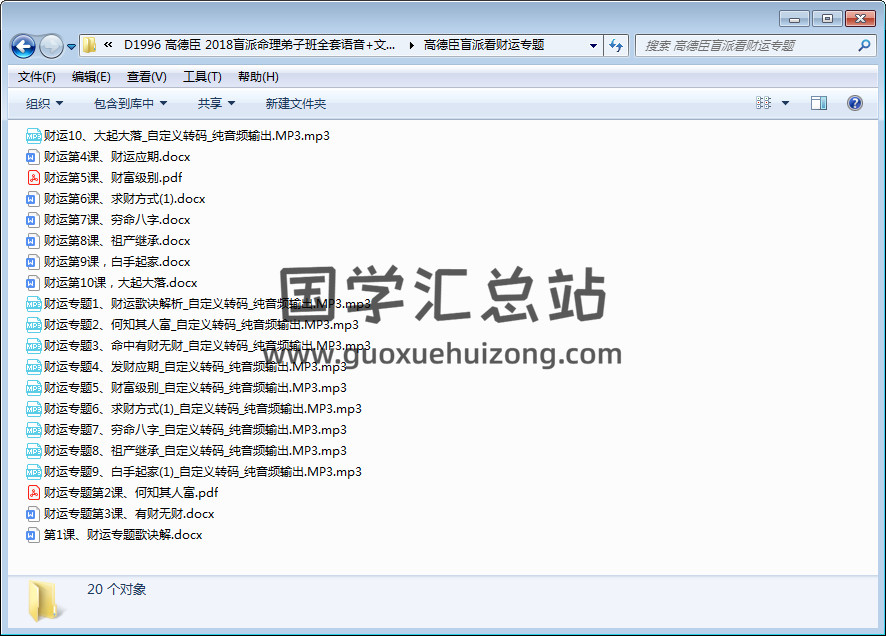Expand the address bar history dropdown
This screenshot has height=636, width=886.
click(x=593, y=46)
